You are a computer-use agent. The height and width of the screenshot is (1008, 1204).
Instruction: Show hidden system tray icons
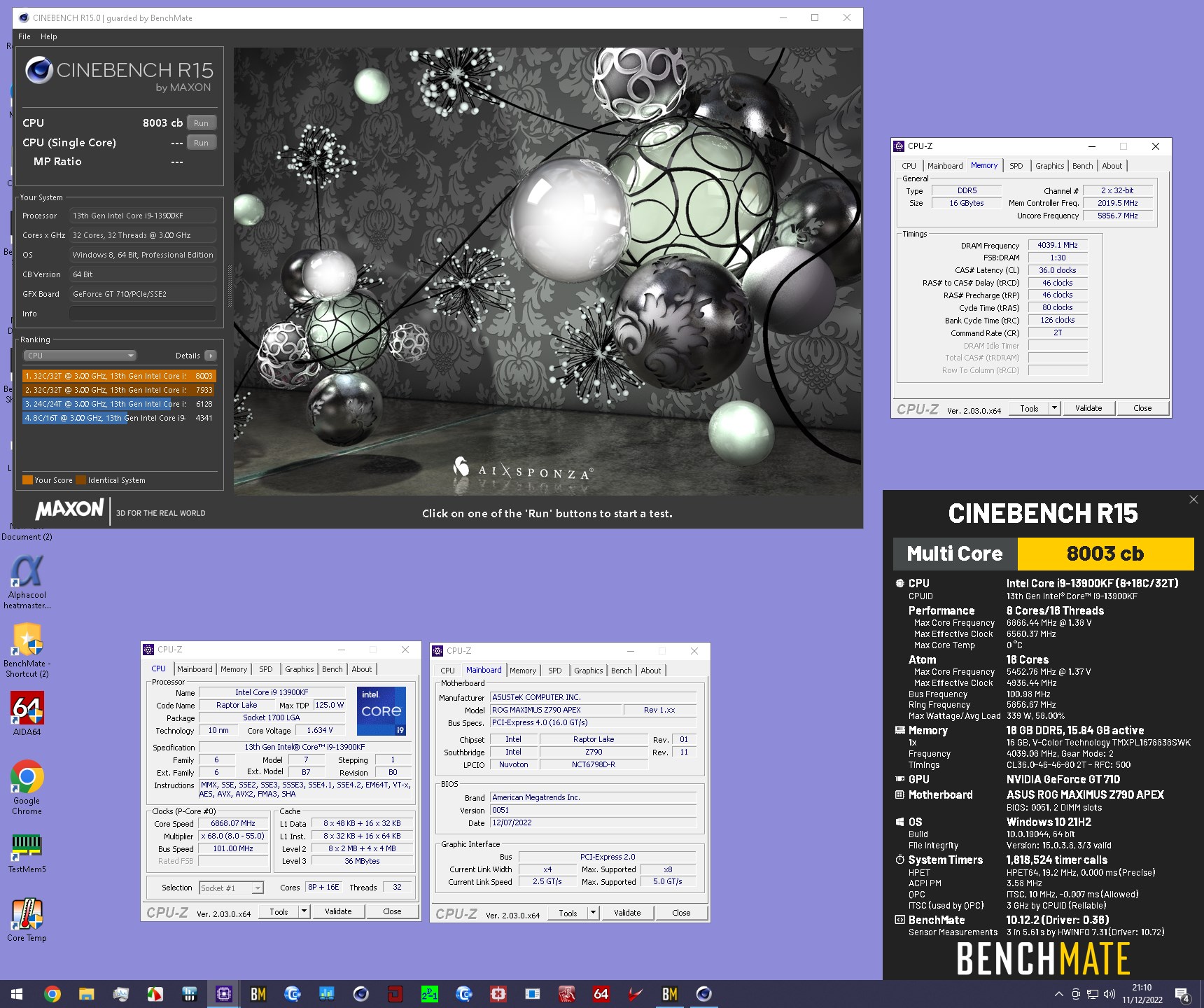pos(1058,994)
